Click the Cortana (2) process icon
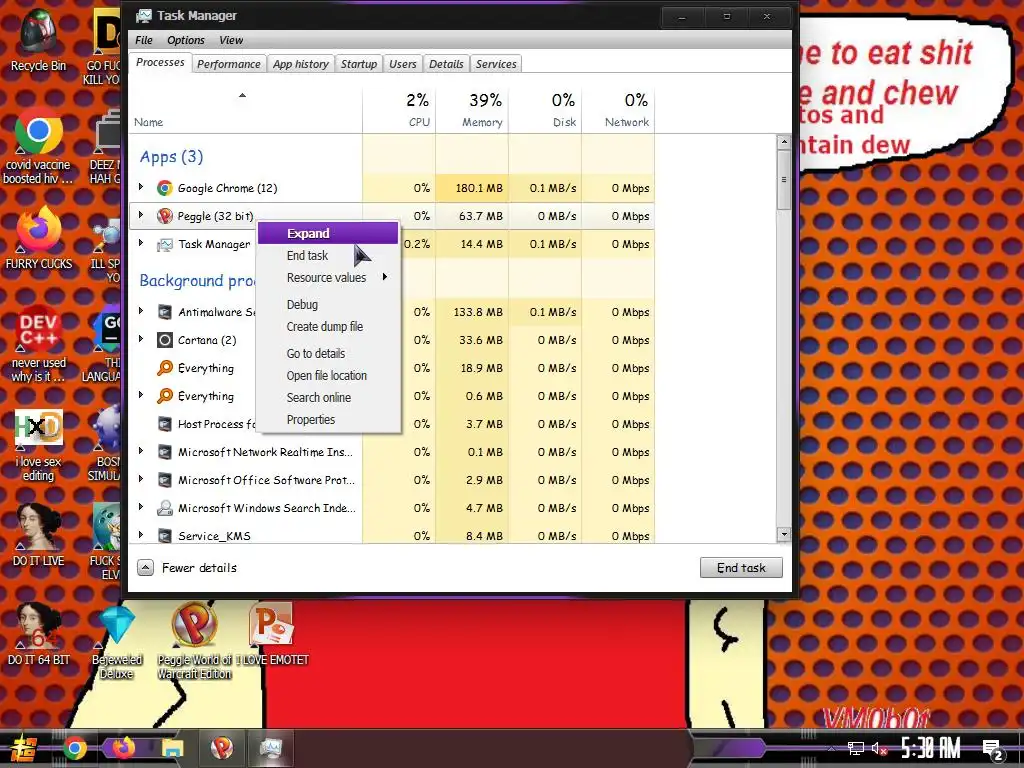Image resolution: width=1024 pixels, height=768 pixels. coord(165,340)
